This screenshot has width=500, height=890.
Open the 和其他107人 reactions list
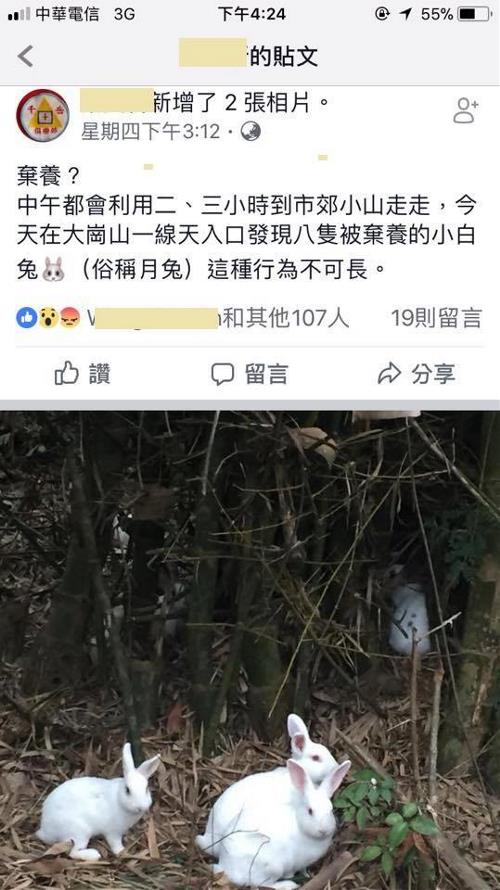tap(285, 318)
